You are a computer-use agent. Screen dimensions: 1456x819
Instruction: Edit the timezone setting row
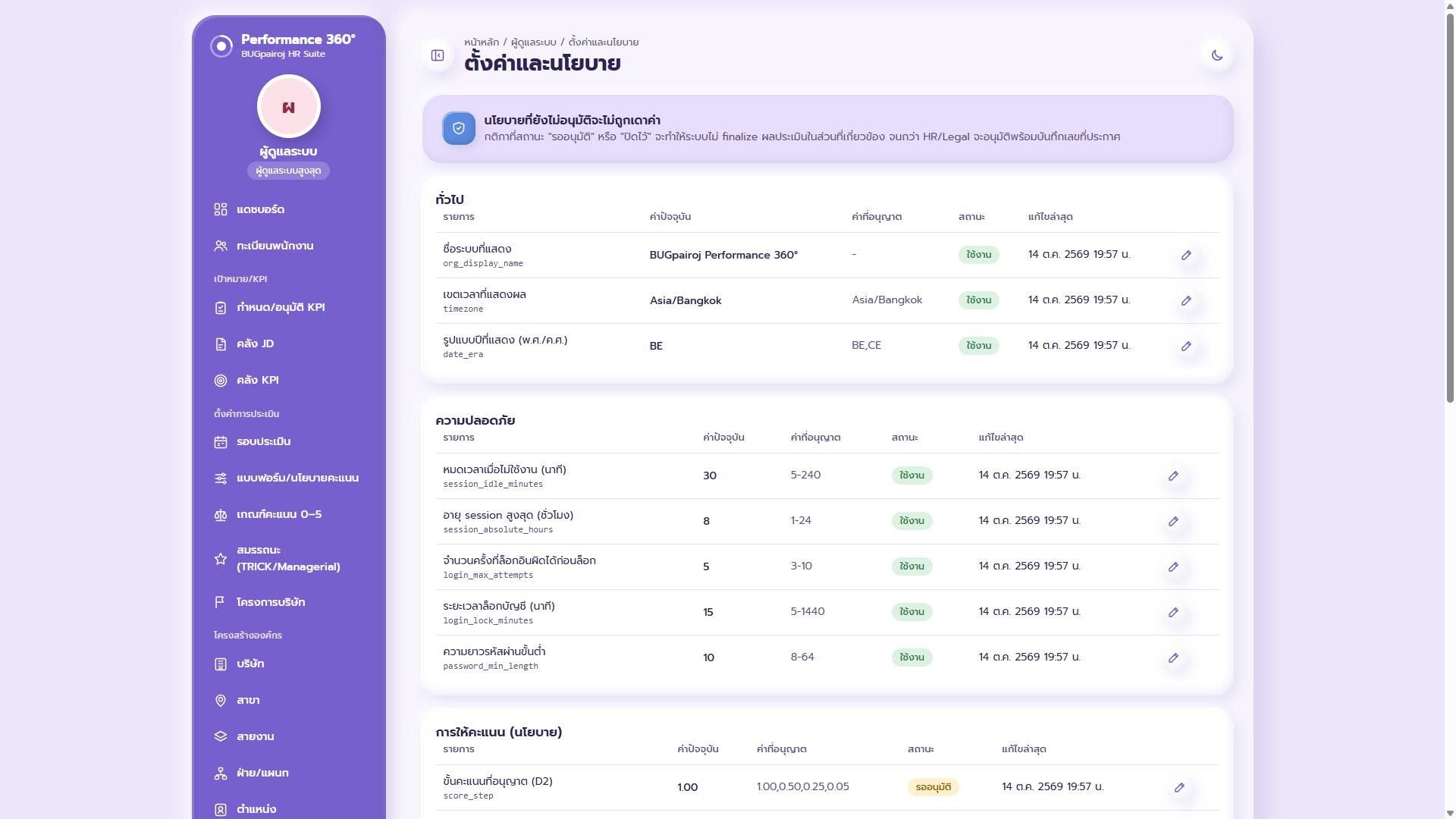tap(1186, 301)
